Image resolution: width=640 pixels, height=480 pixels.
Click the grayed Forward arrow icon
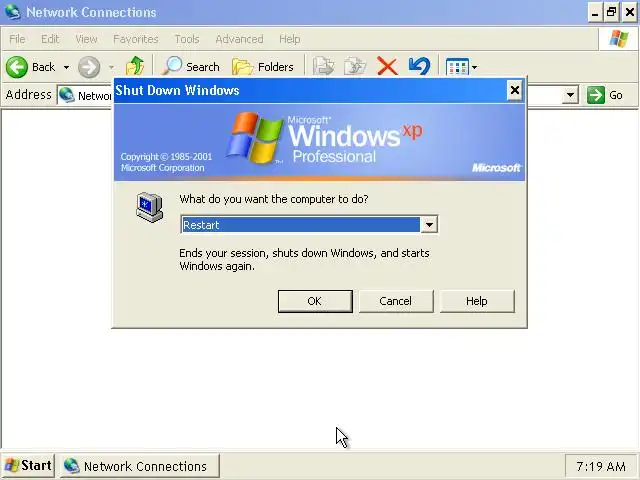click(89, 67)
